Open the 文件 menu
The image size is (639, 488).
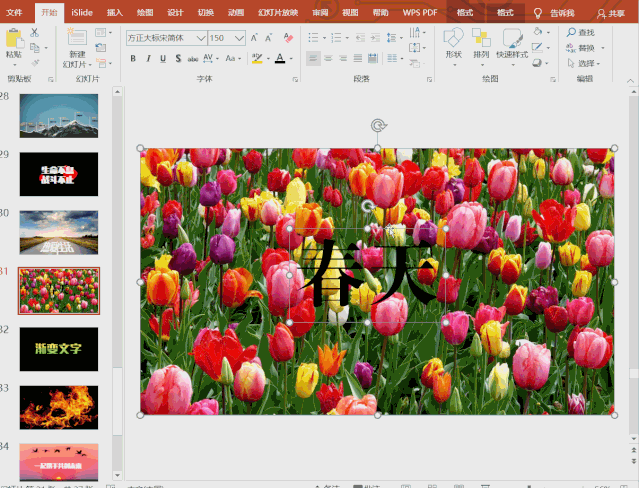pyautogui.click(x=14, y=13)
